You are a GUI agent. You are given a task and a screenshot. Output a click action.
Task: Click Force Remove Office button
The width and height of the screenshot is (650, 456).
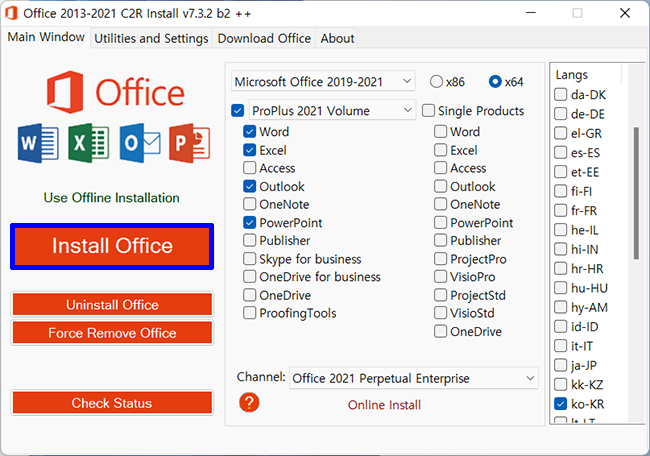pyautogui.click(x=112, y=333)
